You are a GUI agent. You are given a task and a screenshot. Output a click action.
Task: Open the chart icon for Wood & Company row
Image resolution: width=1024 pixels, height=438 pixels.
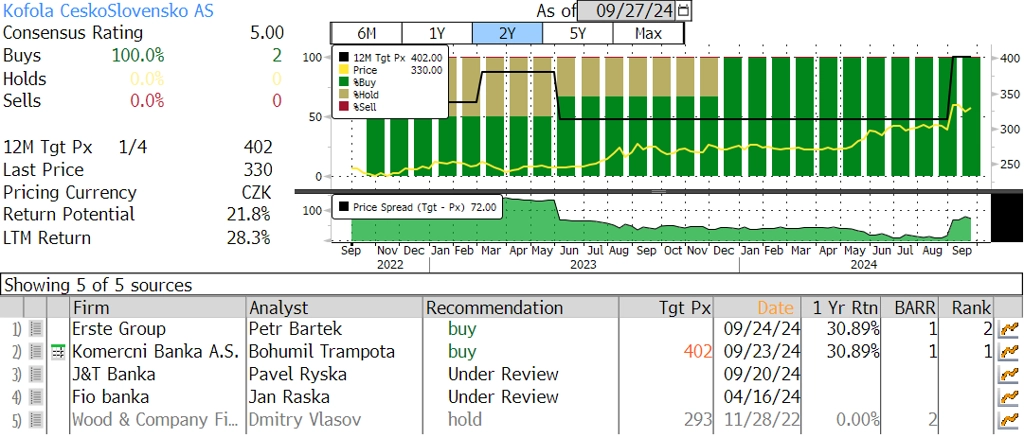(1009, 420)
